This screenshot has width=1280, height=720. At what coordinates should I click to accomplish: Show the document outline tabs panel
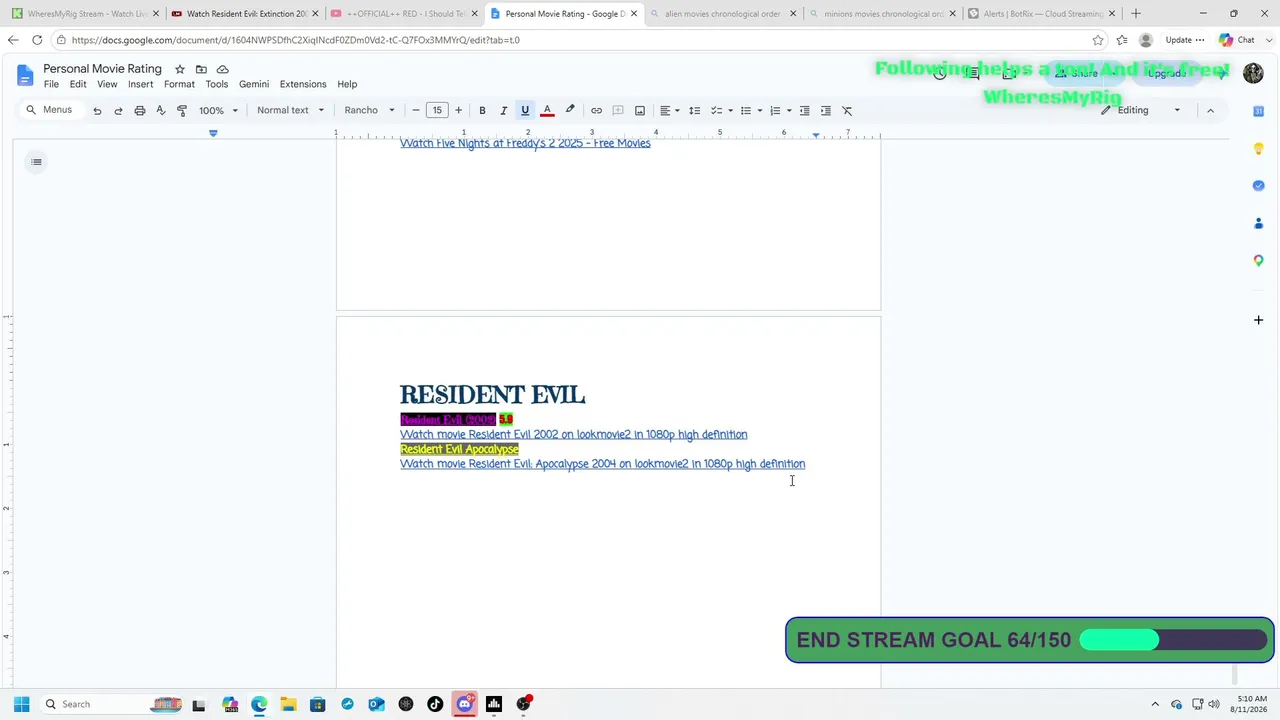tap(36, 162)
